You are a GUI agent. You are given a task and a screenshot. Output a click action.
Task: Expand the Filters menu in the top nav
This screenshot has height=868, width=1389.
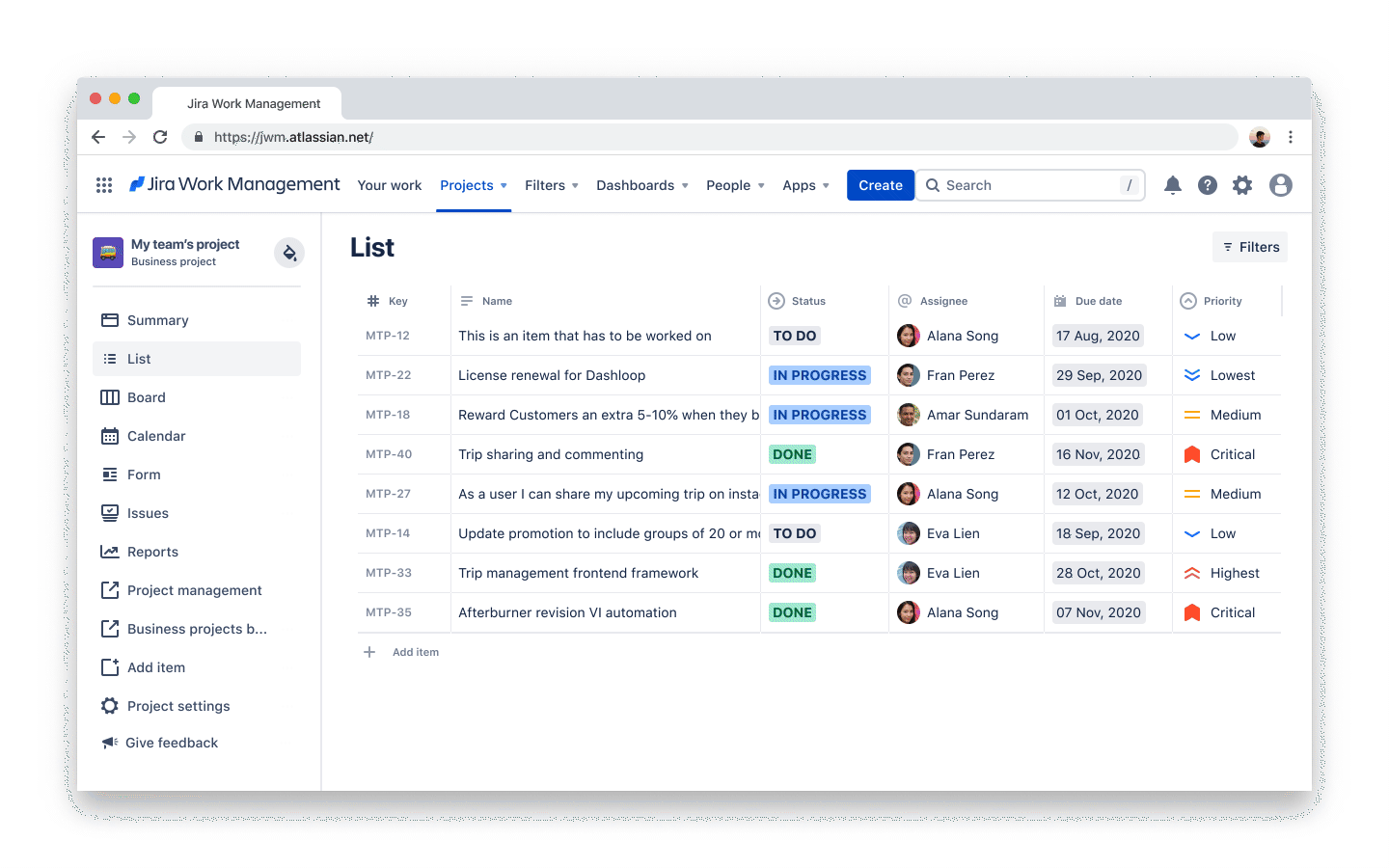(x=552, y=185)
